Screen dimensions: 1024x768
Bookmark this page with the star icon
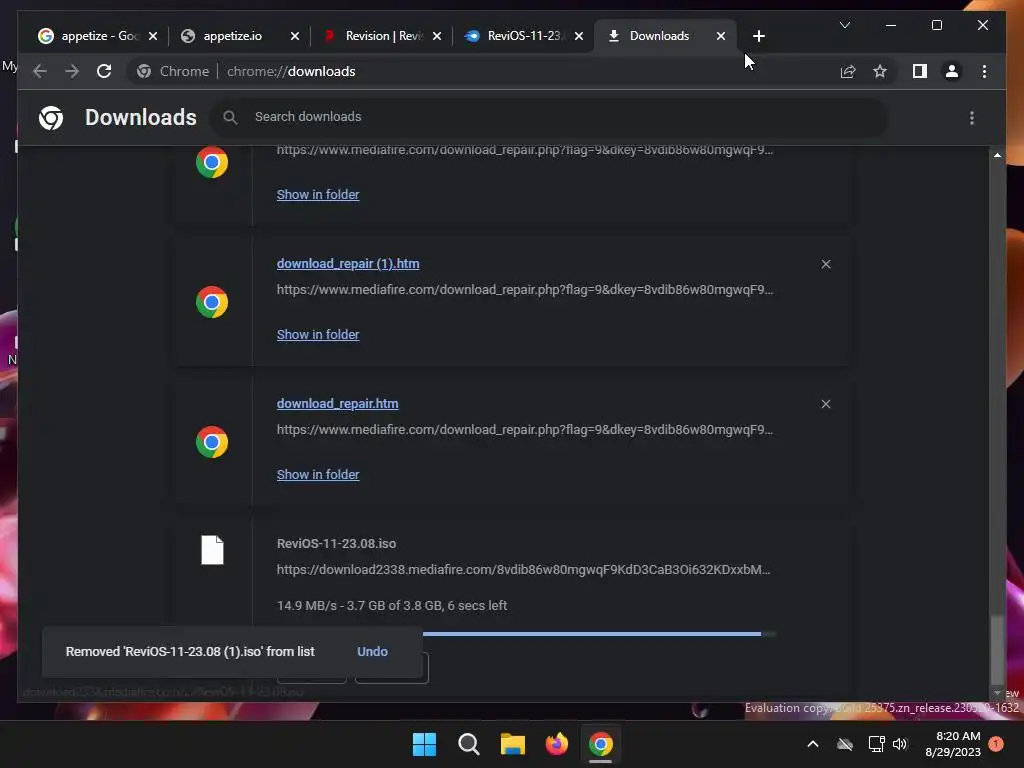880,71
